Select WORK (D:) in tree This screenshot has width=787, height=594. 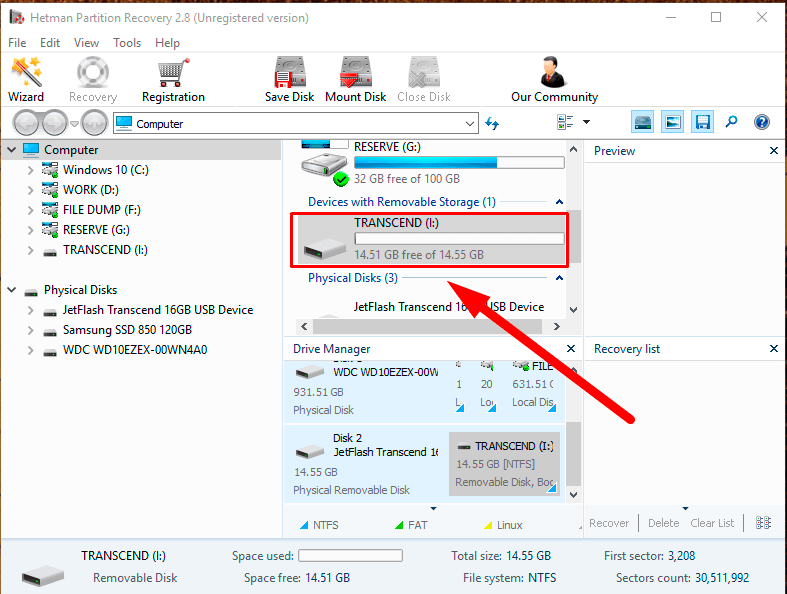pyautogui.click(x=91, y=190)
